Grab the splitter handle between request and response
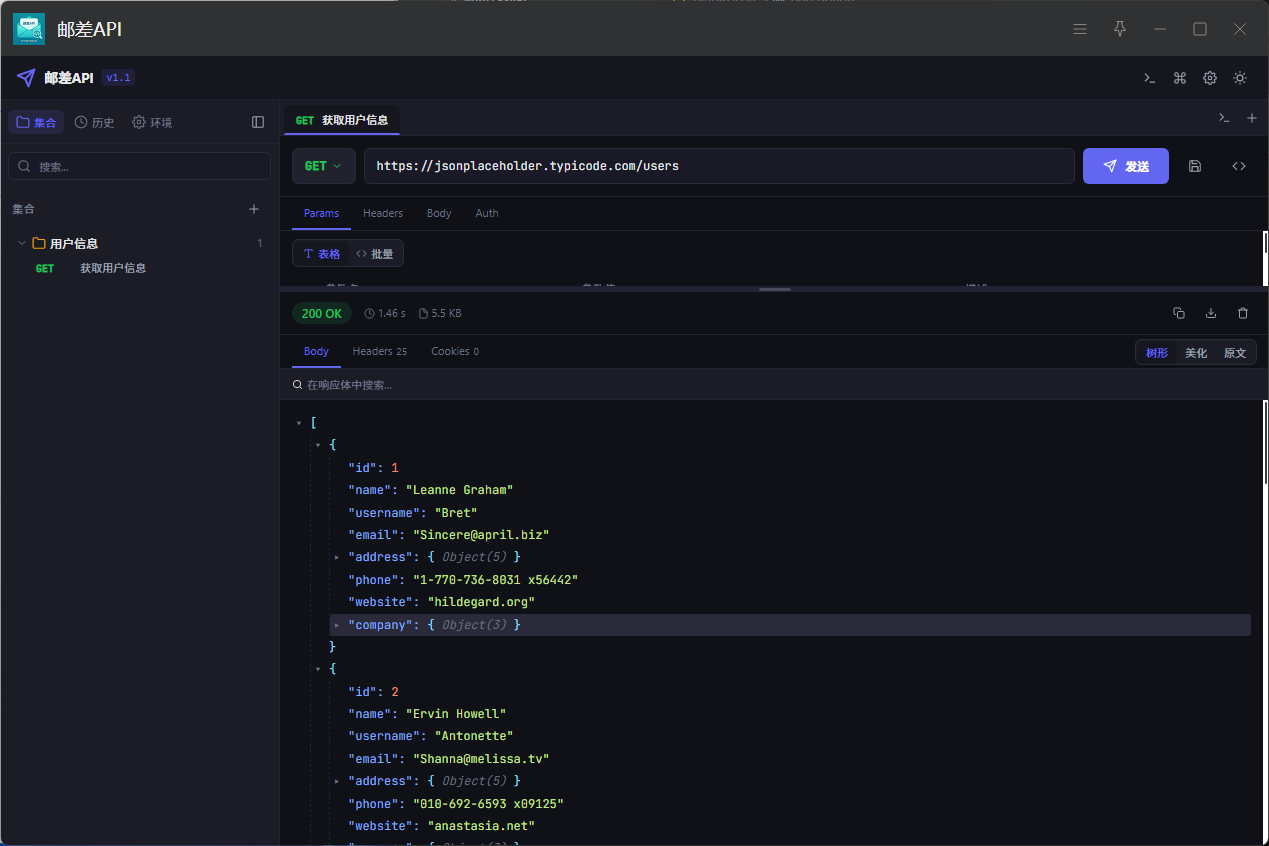 coord(775,289)
